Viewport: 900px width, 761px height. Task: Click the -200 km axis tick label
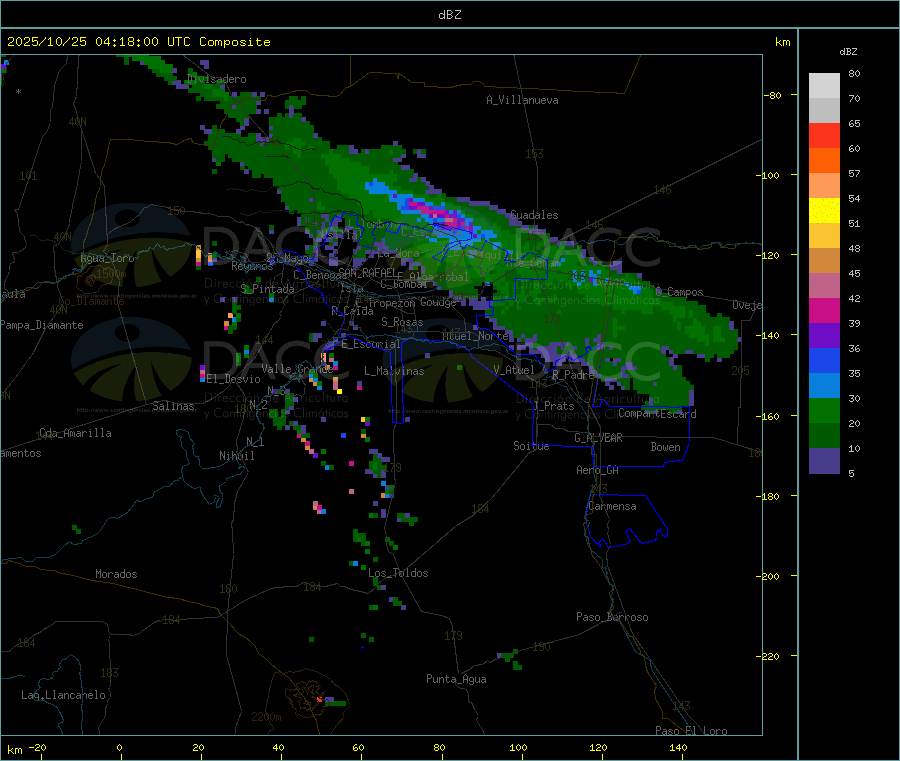click(770, 576)
